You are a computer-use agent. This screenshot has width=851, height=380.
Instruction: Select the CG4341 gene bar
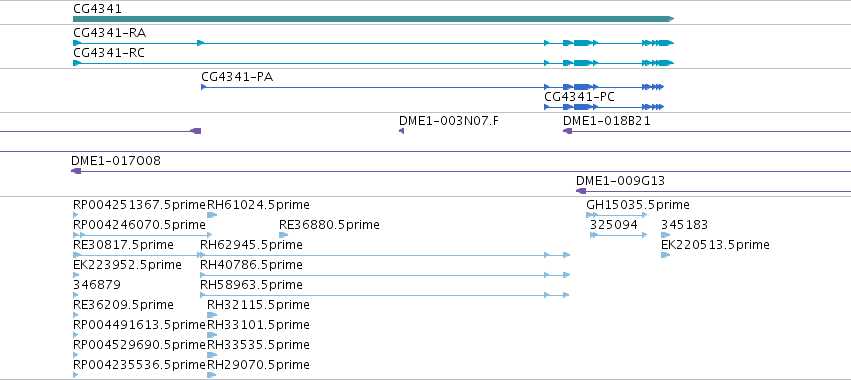coord(373,19)
